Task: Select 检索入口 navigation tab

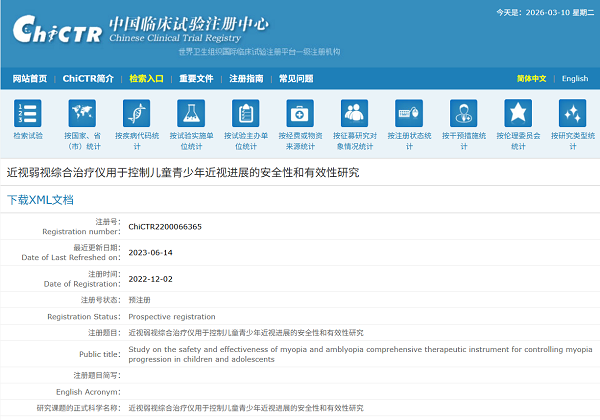Action: coord(146,78)
